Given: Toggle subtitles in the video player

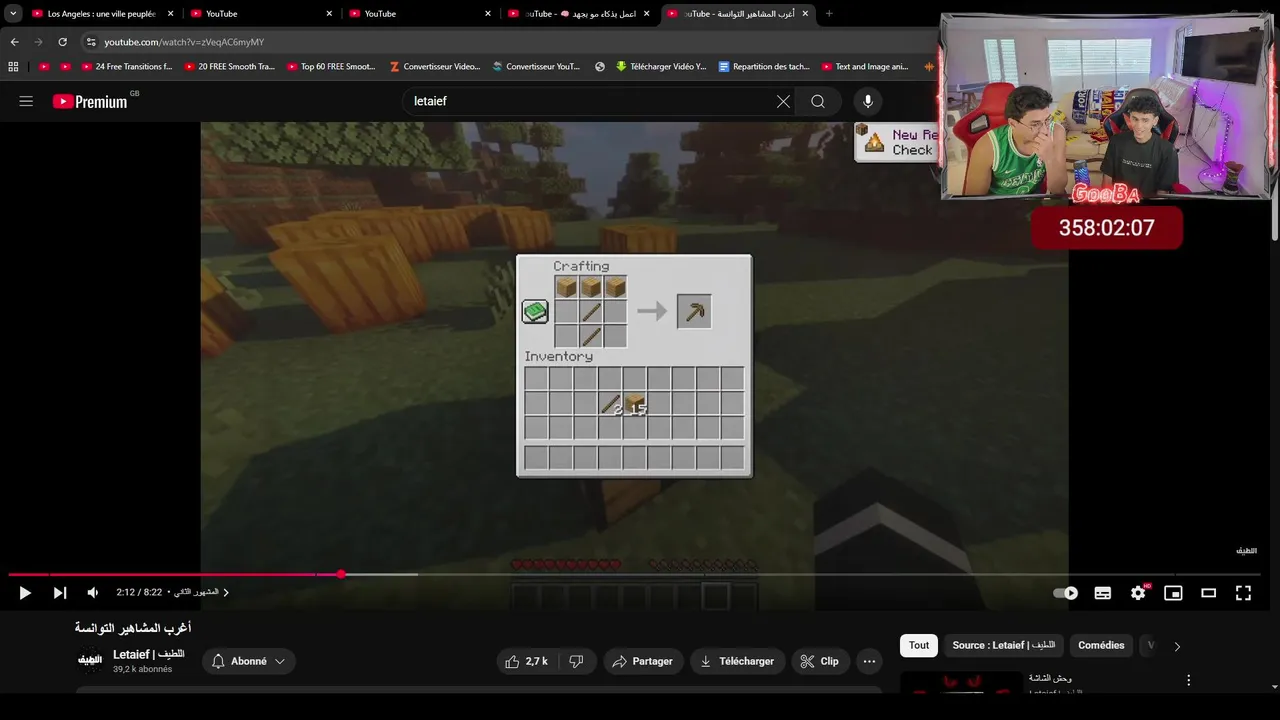Looking at the screenshot, I should click(x=1103, y=593).
